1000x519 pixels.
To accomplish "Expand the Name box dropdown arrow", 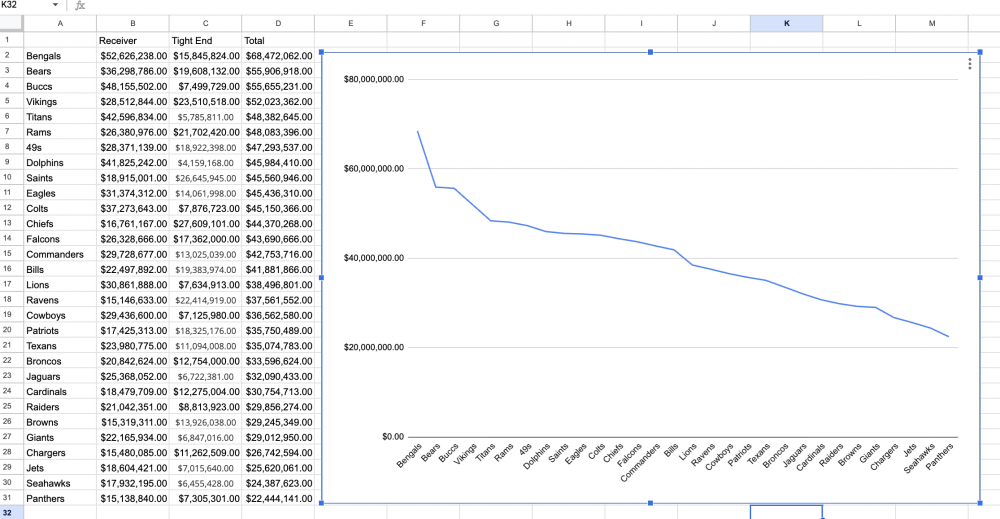I will [x=55, y=5].
